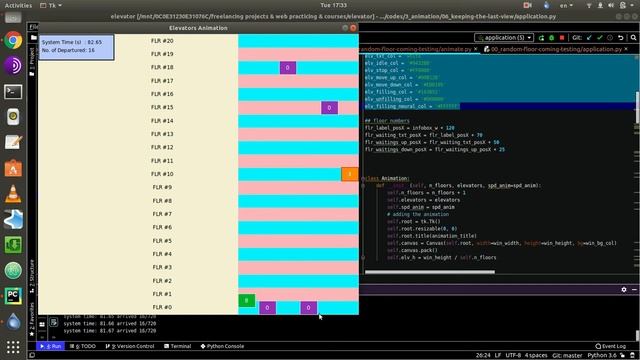
Task: Open the Event Log
Action: [x=610, y=346]
